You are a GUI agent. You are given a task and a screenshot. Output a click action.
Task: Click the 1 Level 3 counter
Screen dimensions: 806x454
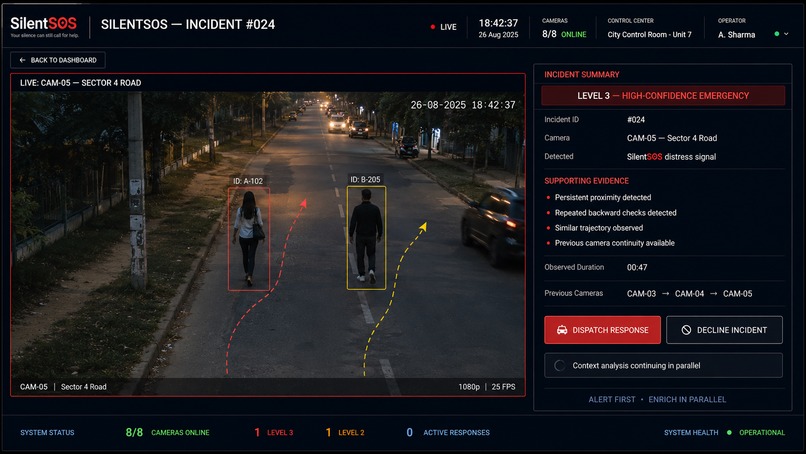(273, 432)
